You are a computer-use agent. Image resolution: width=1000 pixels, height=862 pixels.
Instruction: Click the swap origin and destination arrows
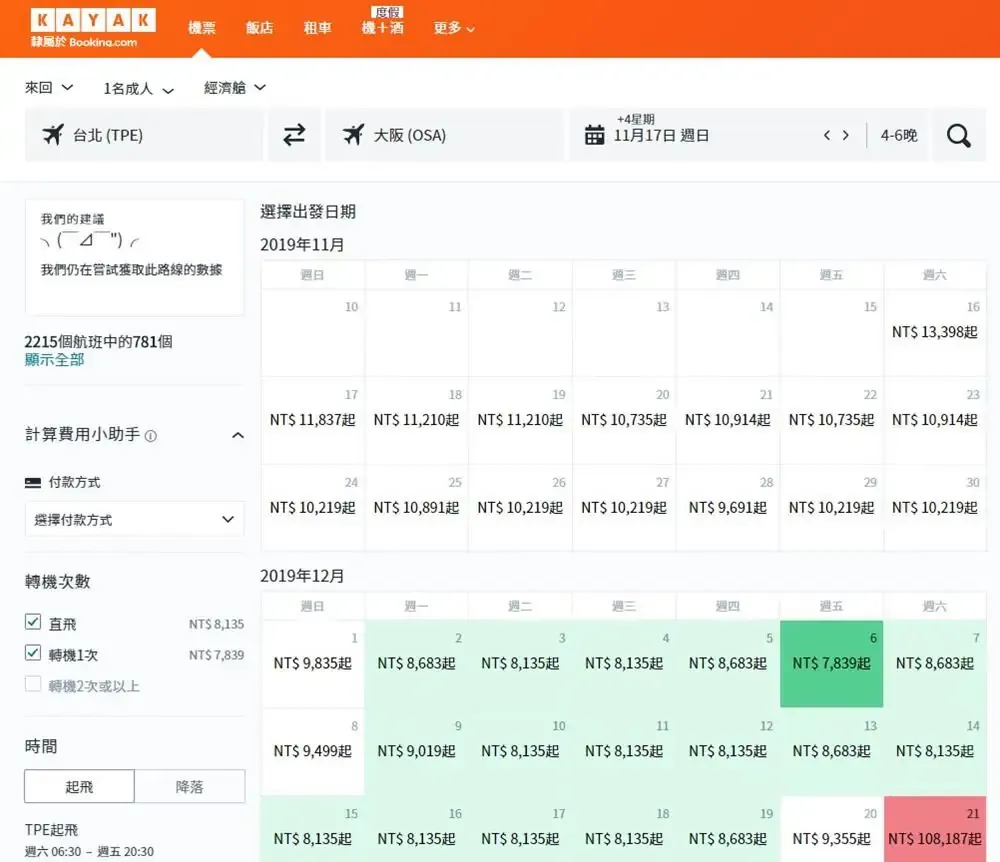[294, 135]
